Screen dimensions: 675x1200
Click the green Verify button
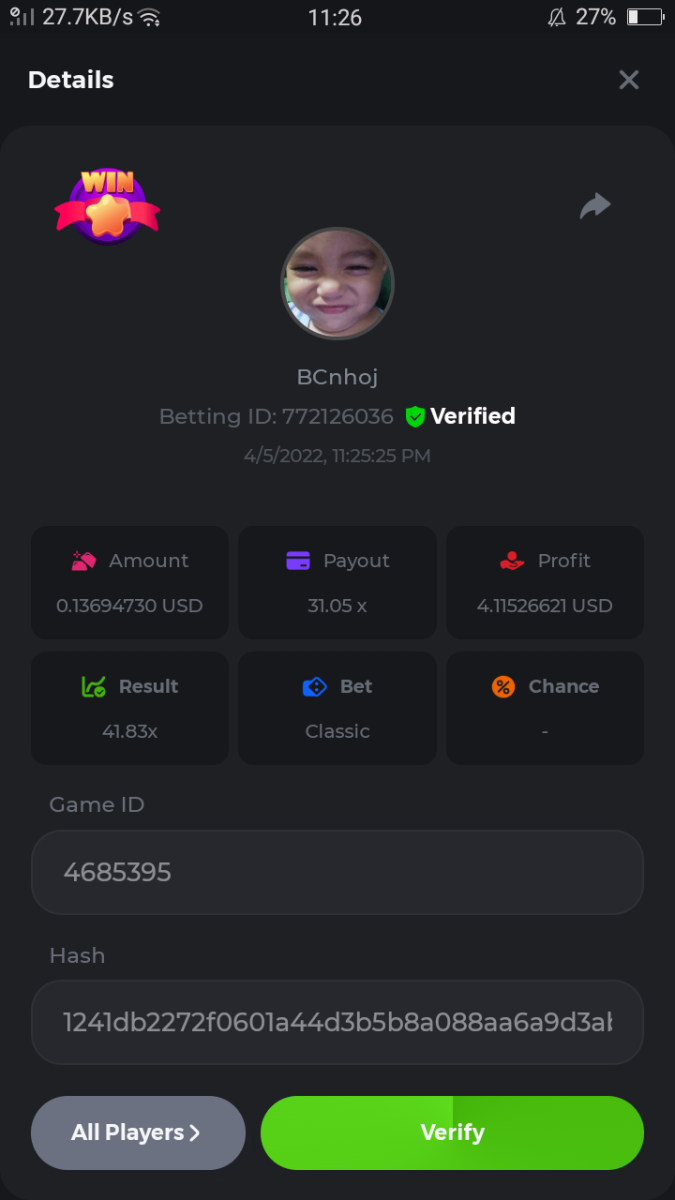coord(452,1133)
